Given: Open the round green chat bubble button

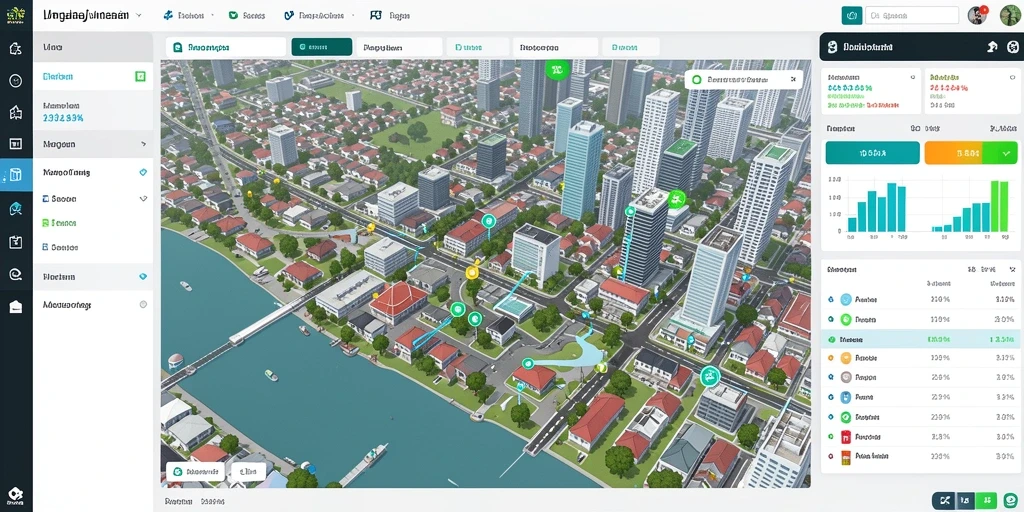Looking at the screenshot, I should click(x=1011, y=500).
